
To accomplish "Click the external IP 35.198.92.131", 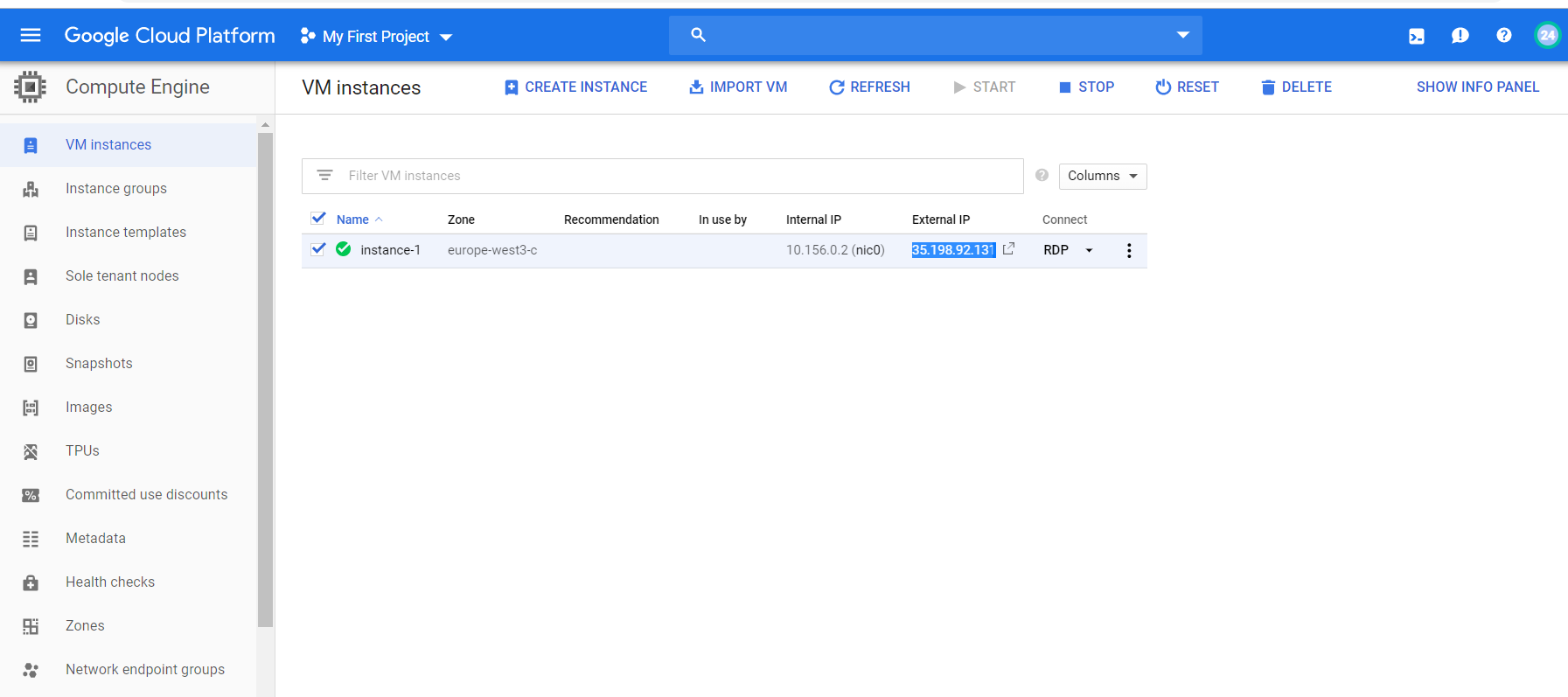I will pos(953,250).
